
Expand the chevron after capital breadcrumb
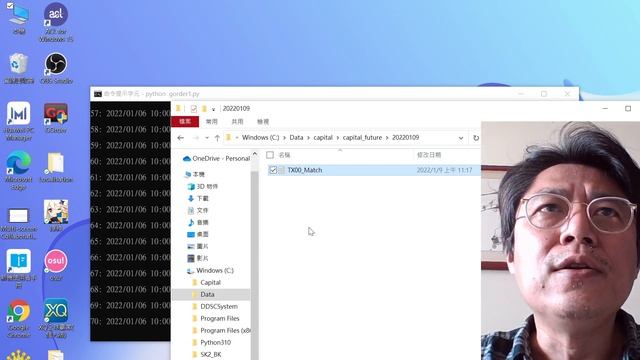[338, 138]
